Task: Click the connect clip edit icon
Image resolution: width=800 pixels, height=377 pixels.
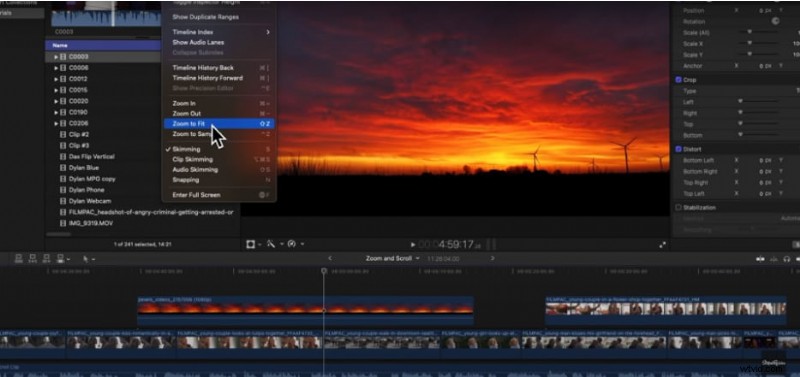Action: click(19, 259)
